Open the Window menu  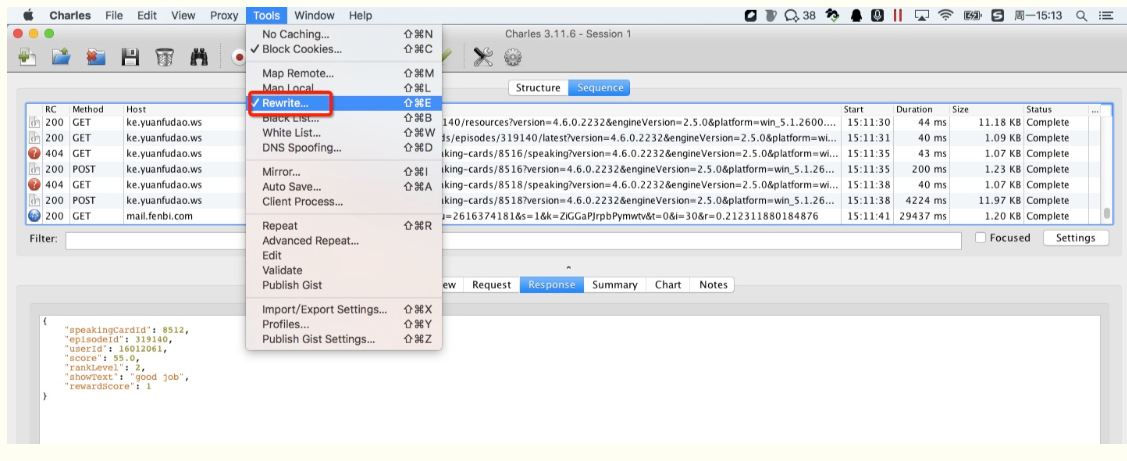[x=314, y=15]
